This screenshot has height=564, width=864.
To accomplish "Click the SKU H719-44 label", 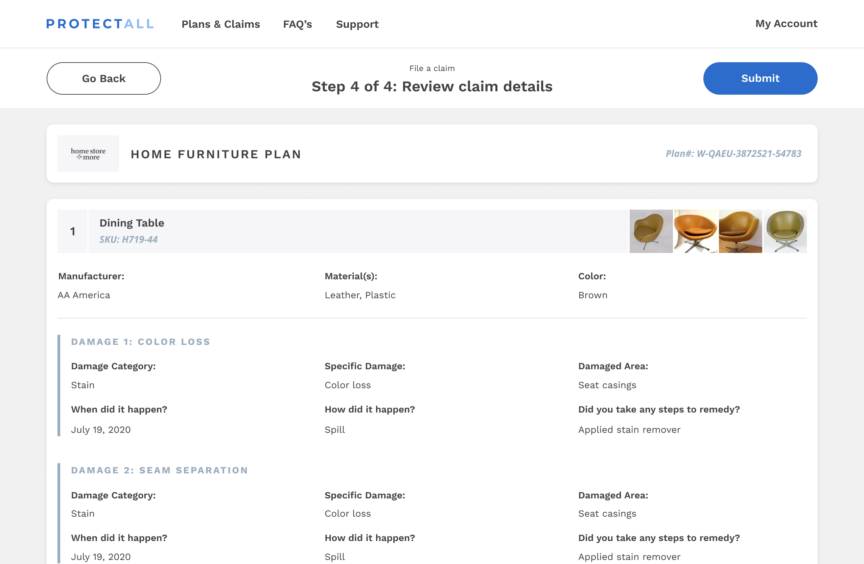I will click(128, 240).
